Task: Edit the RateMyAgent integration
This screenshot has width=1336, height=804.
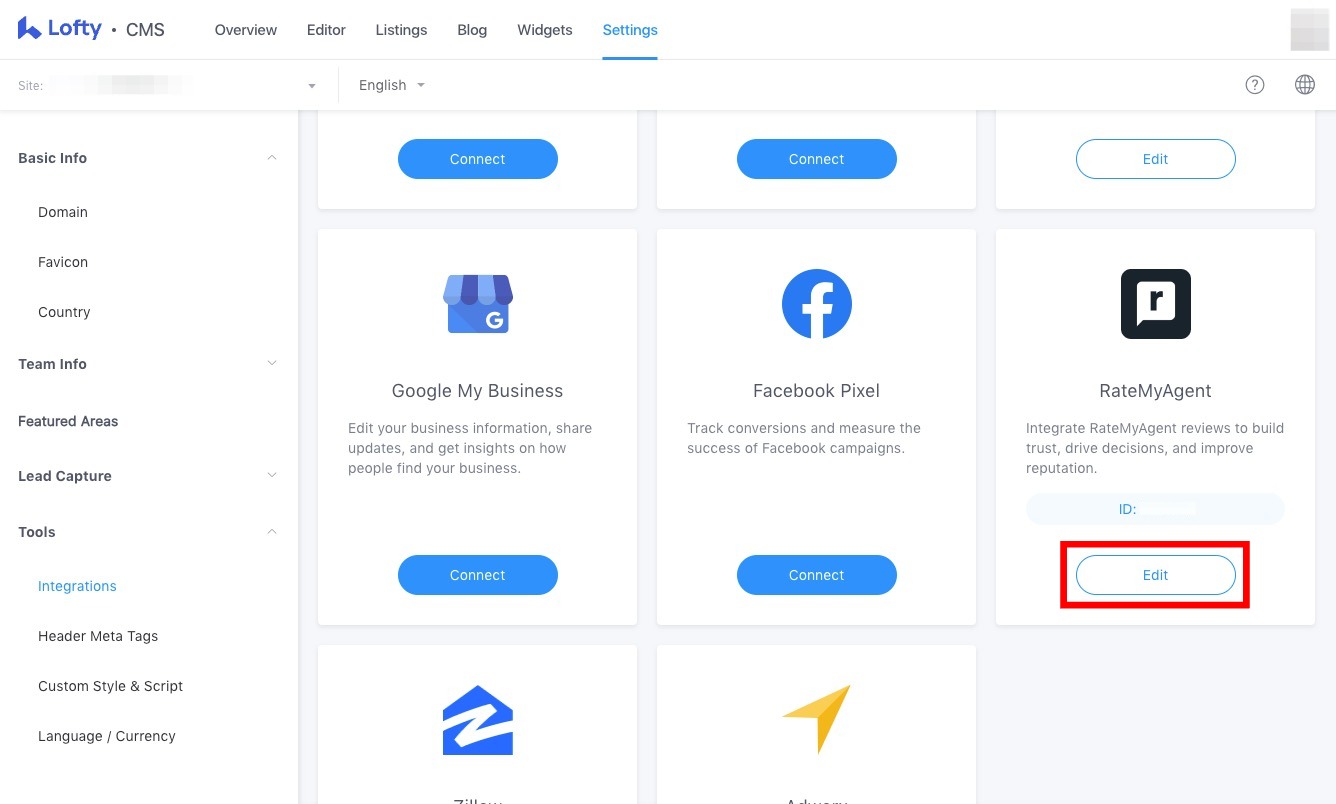Action: [x=1156, y=575]
